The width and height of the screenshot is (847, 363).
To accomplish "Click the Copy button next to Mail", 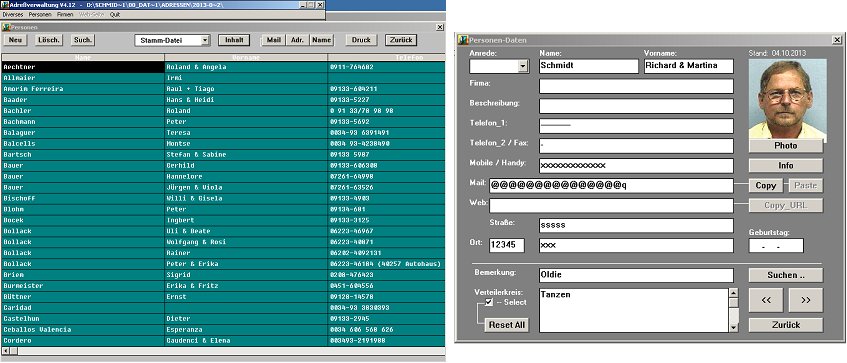I will [765, 185].
